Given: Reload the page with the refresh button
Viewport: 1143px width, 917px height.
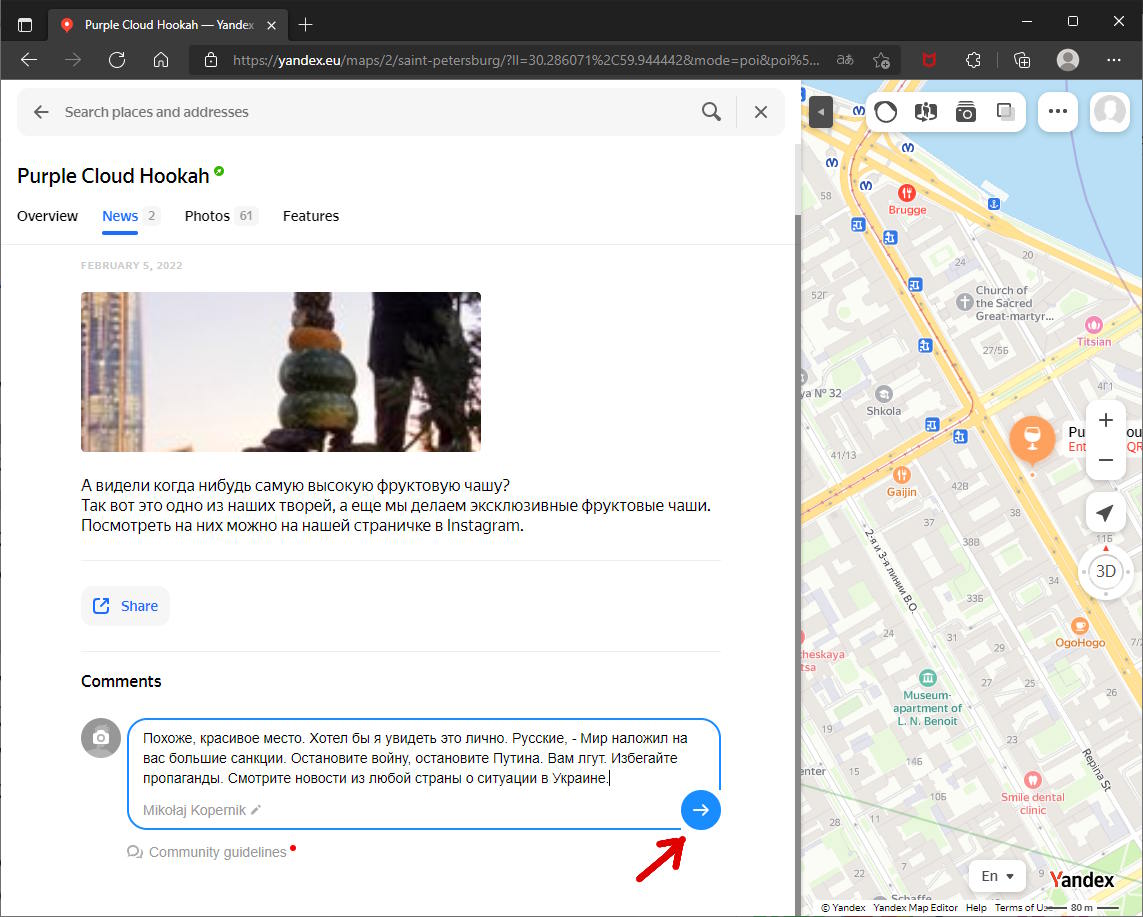Looking at the screenshot, I should coord(117,60).
